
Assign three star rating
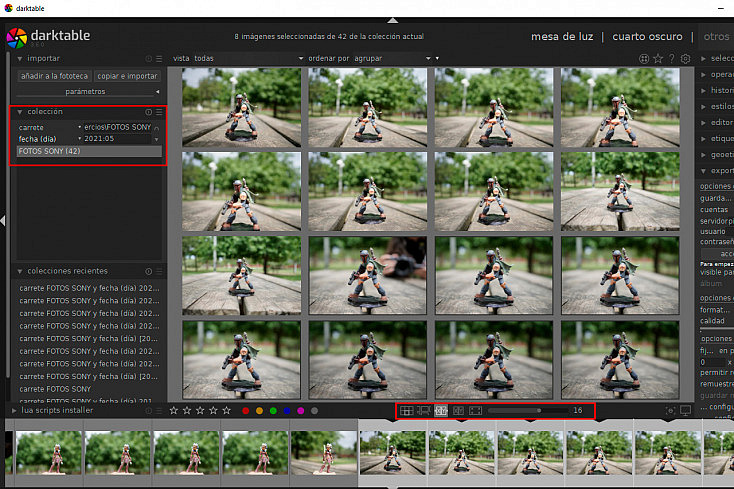(x=200, y=410)
